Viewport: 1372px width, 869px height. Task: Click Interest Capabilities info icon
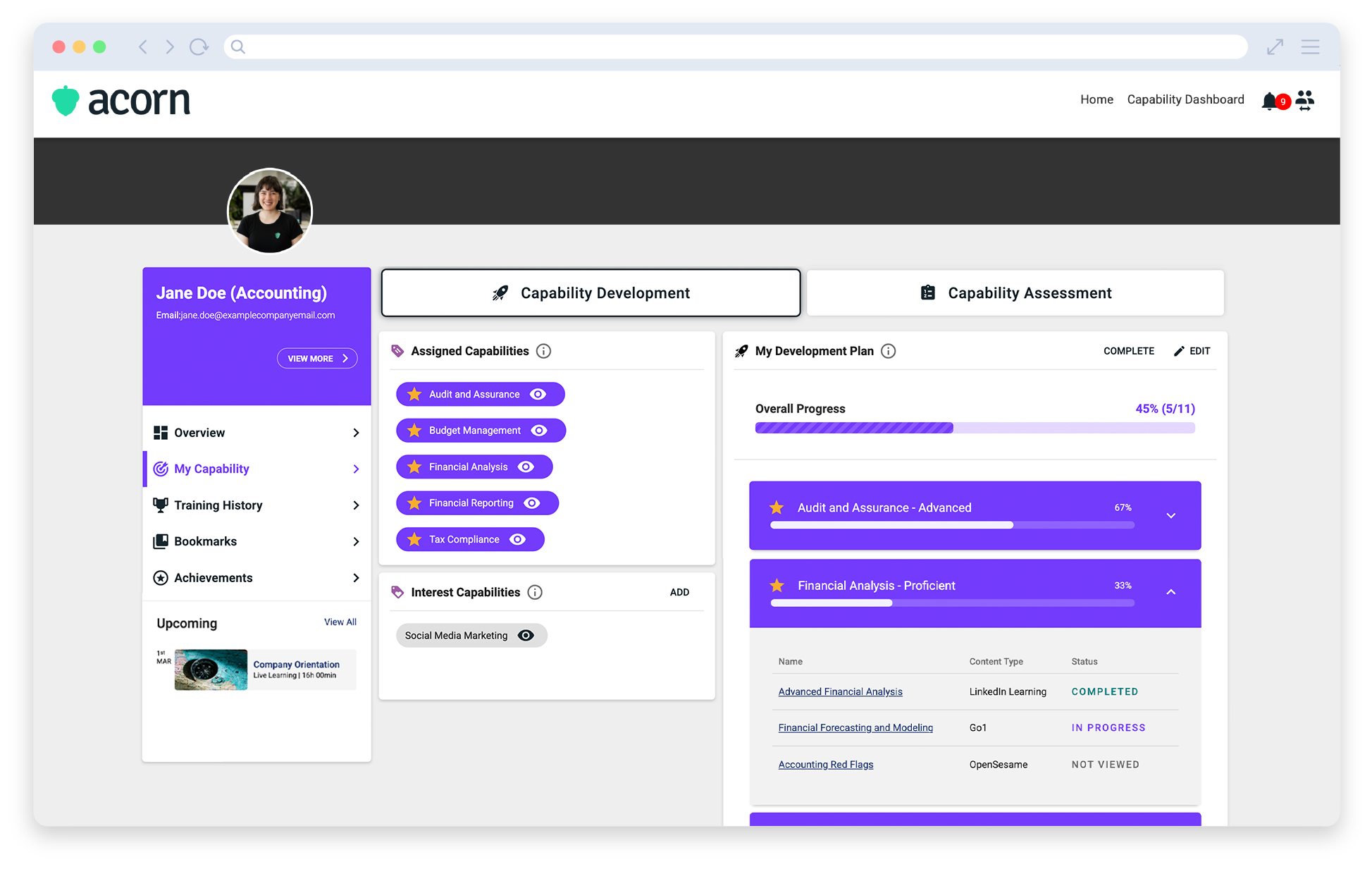pos(535,592)
